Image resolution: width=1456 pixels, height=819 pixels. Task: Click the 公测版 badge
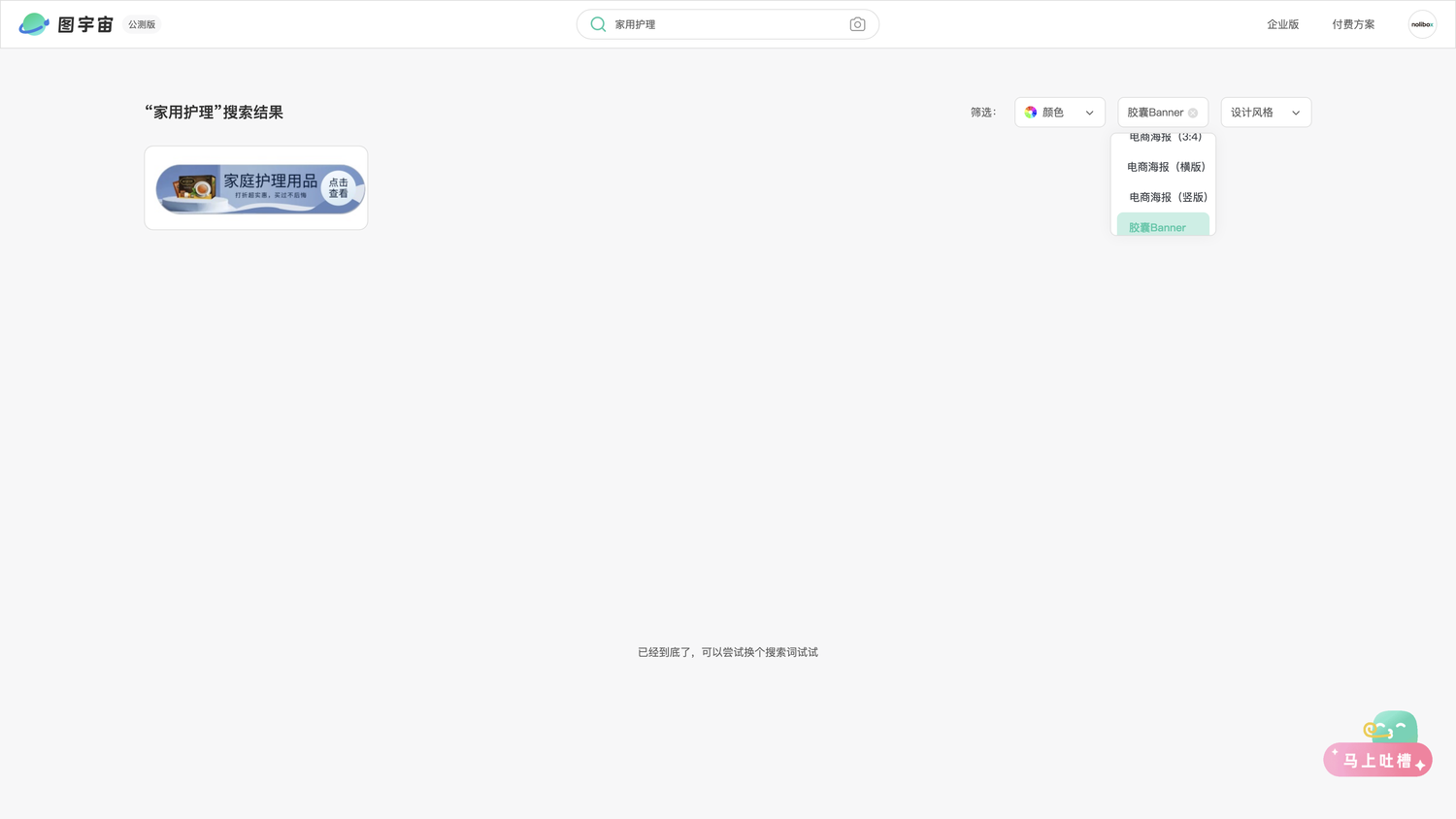tap(142, 24)
